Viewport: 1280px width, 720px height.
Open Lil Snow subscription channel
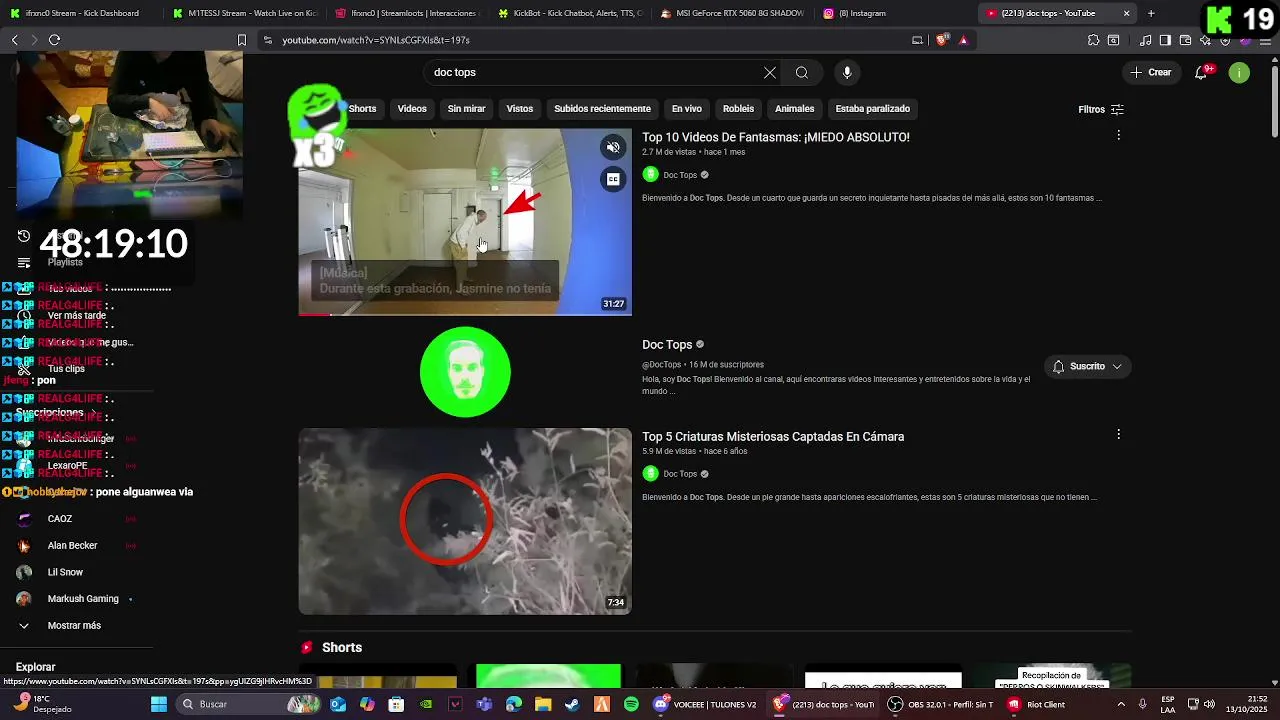click(x=65, y=572)
